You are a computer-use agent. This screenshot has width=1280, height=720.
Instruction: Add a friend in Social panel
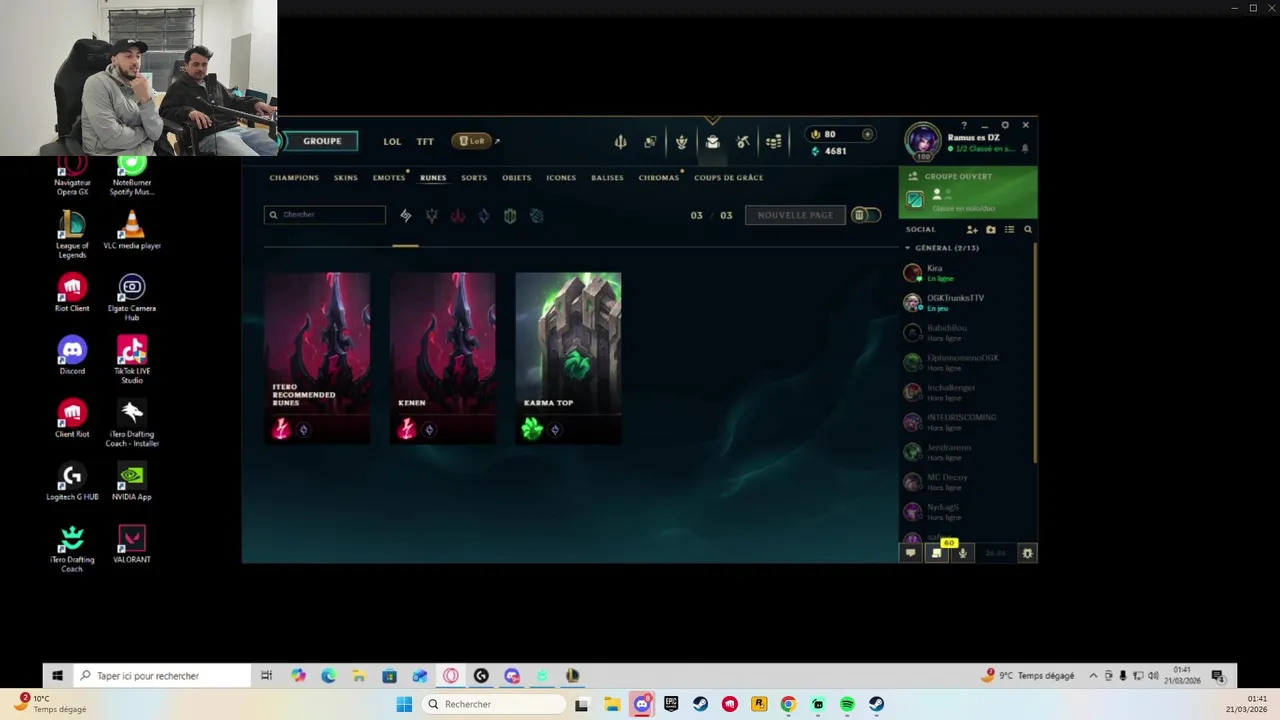pyautogui.click(x=972, y=229)
